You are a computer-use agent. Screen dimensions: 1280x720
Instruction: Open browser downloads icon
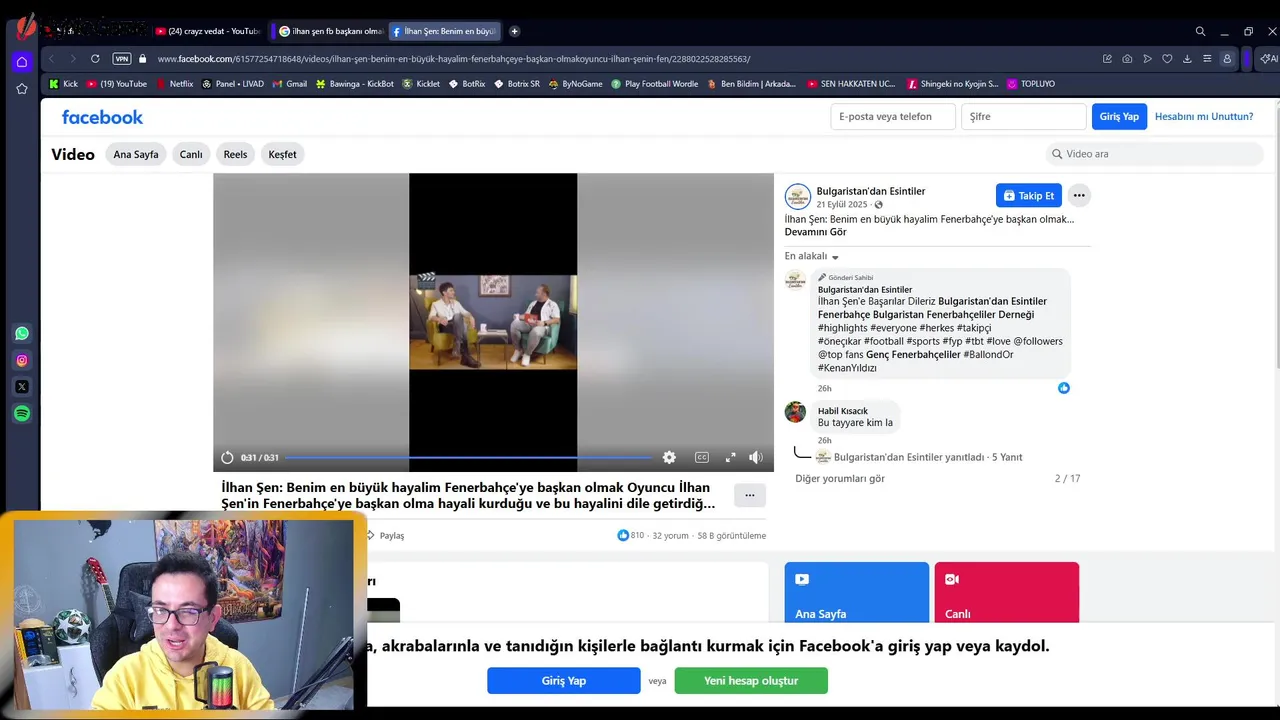(1187, 59)
